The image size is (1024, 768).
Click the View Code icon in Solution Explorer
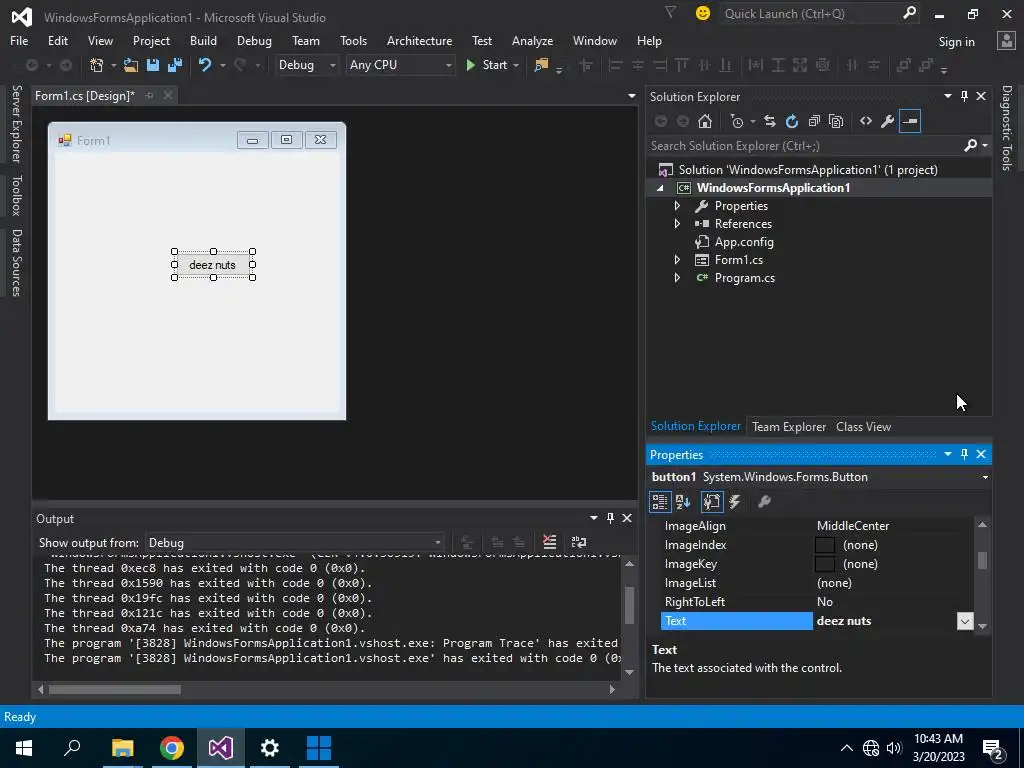pyautogui.click(x=866, y=121)
